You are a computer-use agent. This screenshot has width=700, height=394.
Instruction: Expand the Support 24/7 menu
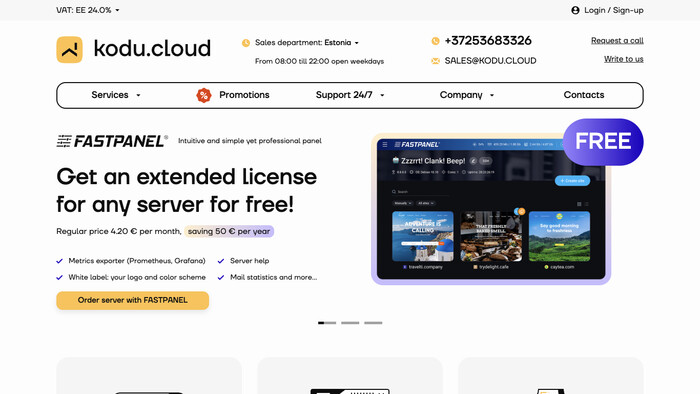pyautogui.click(x=350, y=95)
